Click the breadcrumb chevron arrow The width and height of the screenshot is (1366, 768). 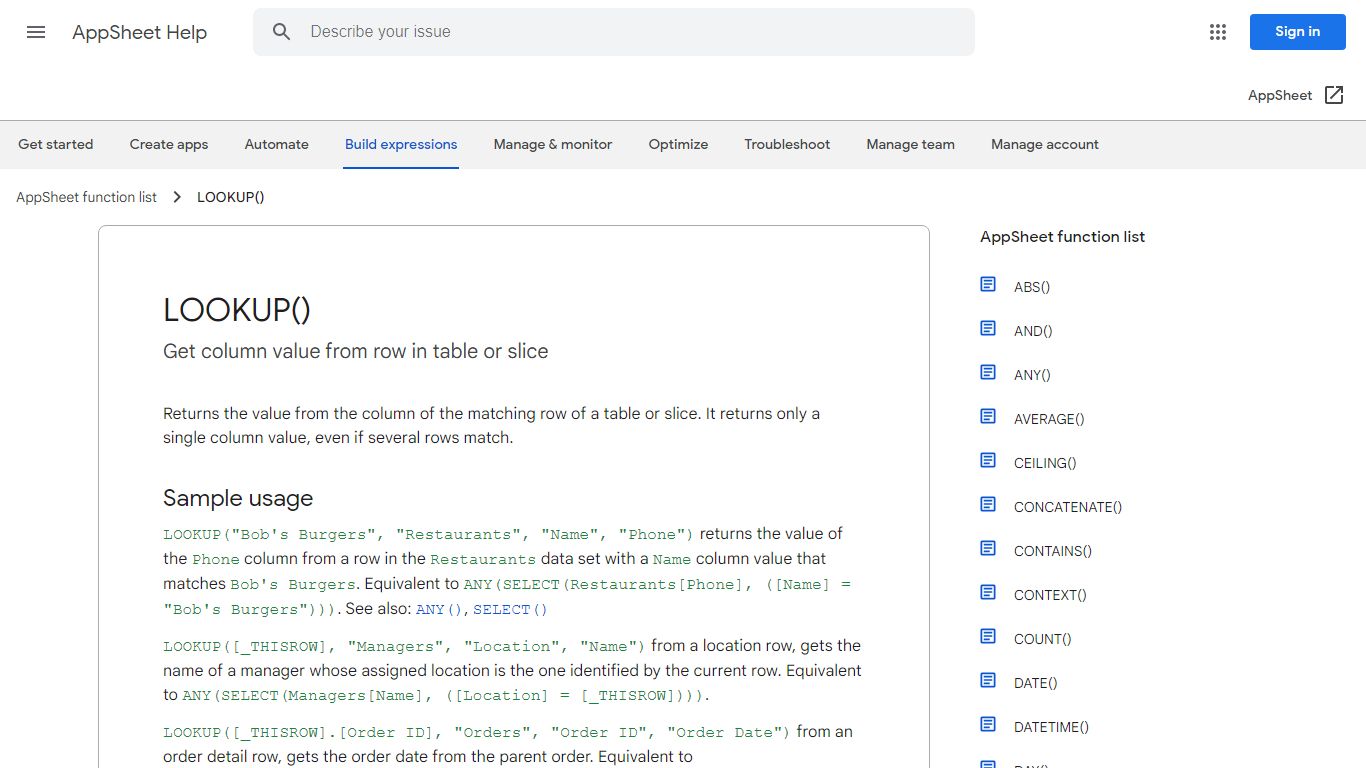[177, 197]
